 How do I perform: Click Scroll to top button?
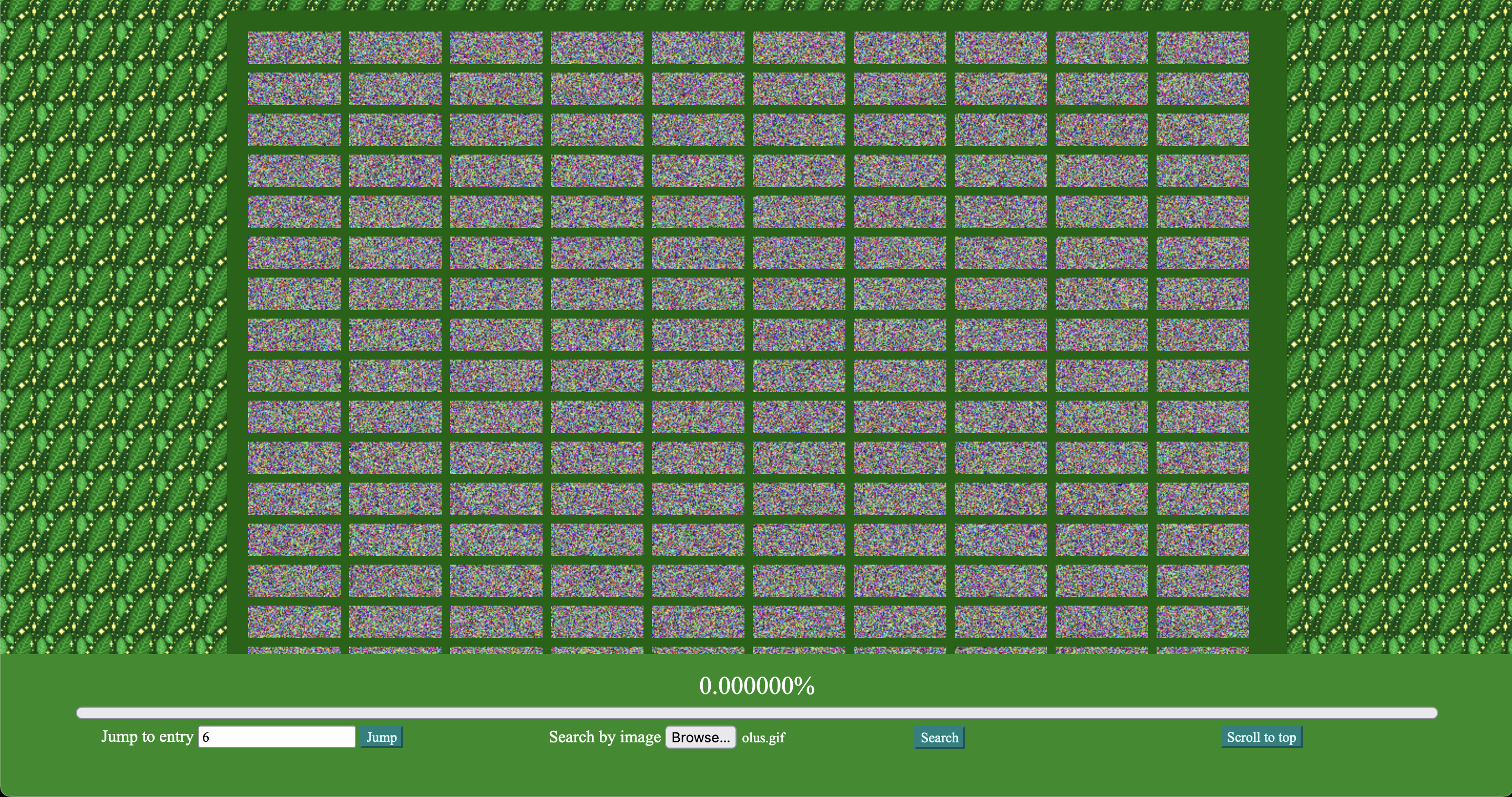click(x=1261, y=737)
